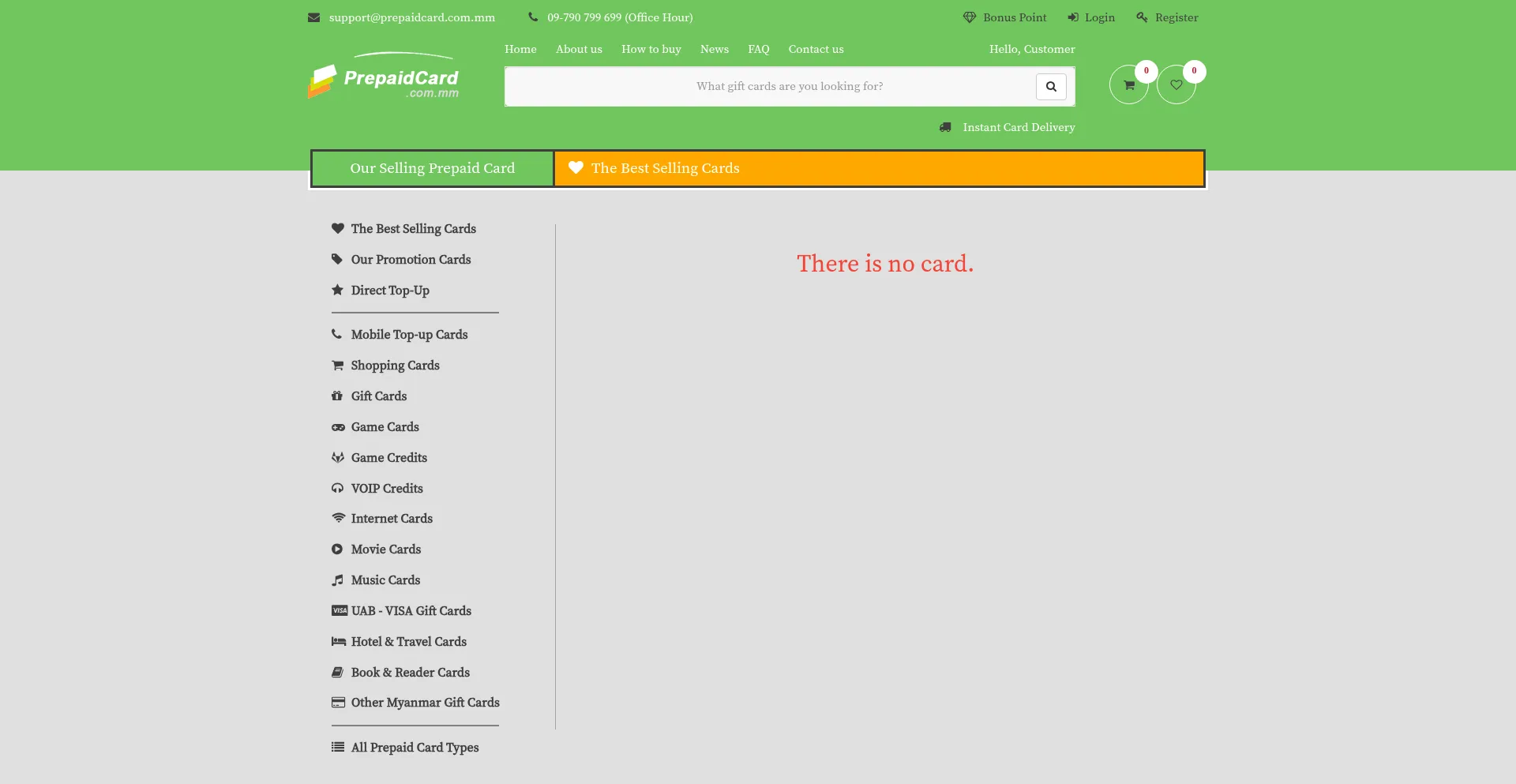Click the Movie Cards play icon
The image size is (1516, 784).
tap(338, 550)
